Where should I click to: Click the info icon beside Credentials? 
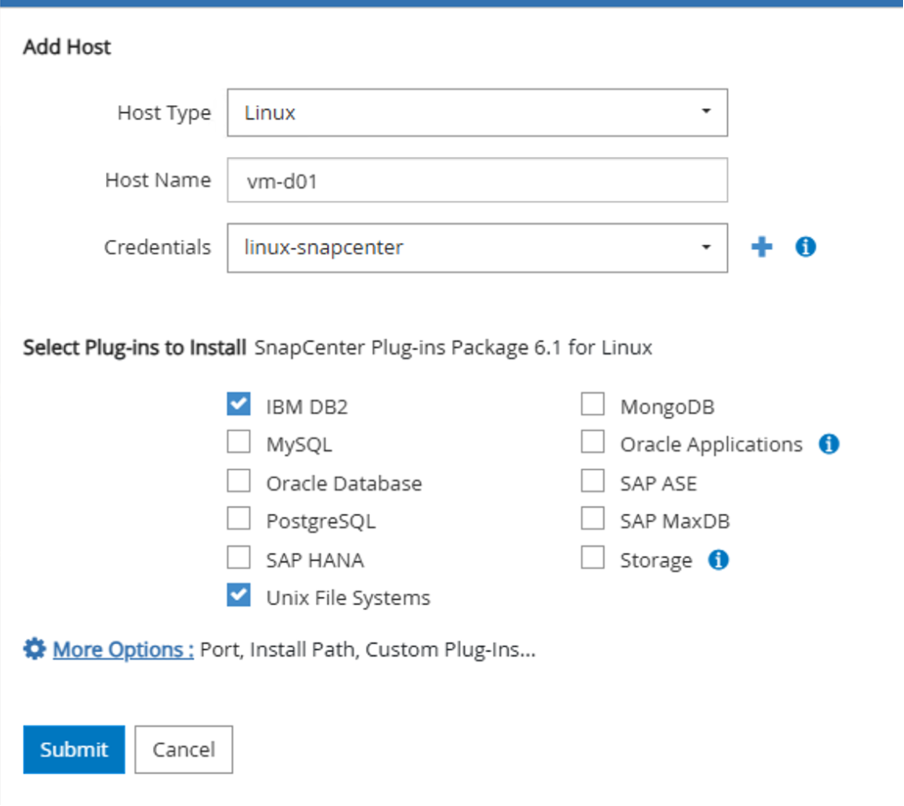(x=806, y=247)
